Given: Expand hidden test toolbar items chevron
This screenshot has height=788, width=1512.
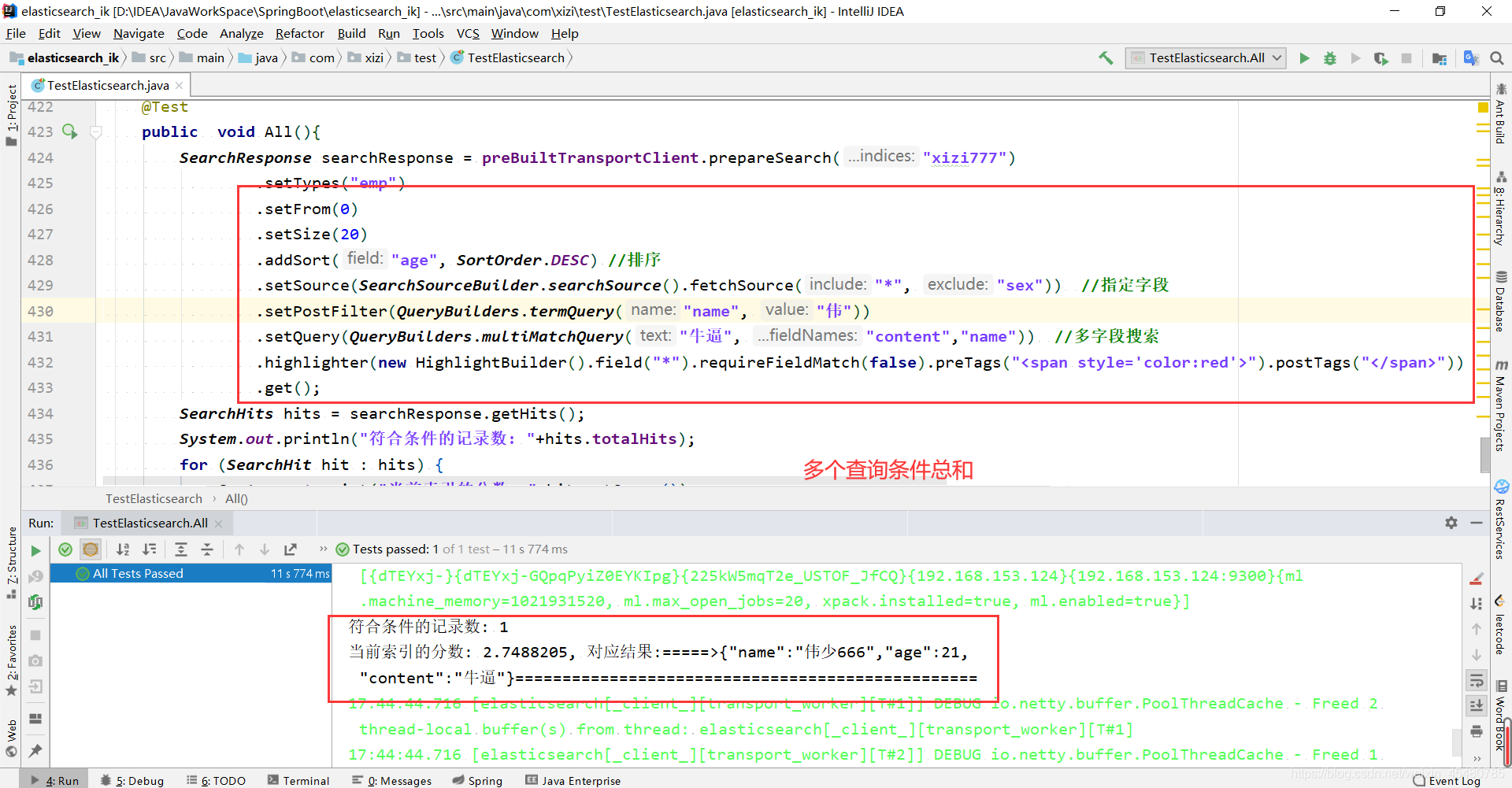Looking at the screenshot, I should (323, 549).
